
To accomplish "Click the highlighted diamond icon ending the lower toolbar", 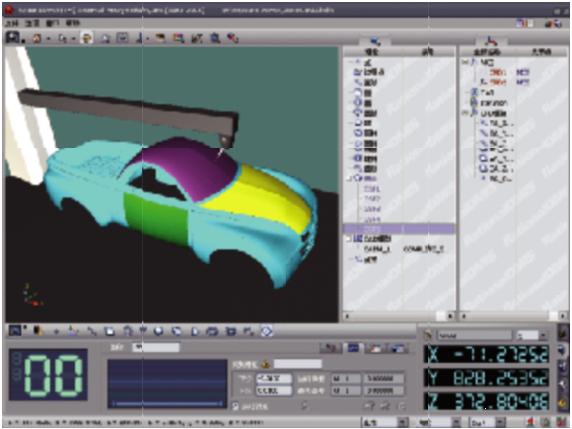I will coord(267,331).
